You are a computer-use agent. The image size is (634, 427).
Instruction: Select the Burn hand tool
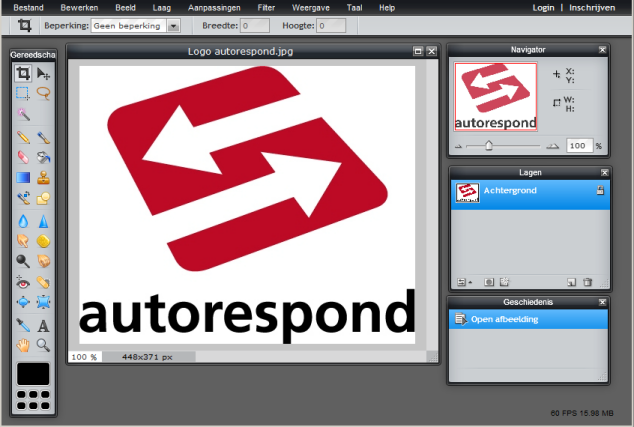click(x=43, y=261)
